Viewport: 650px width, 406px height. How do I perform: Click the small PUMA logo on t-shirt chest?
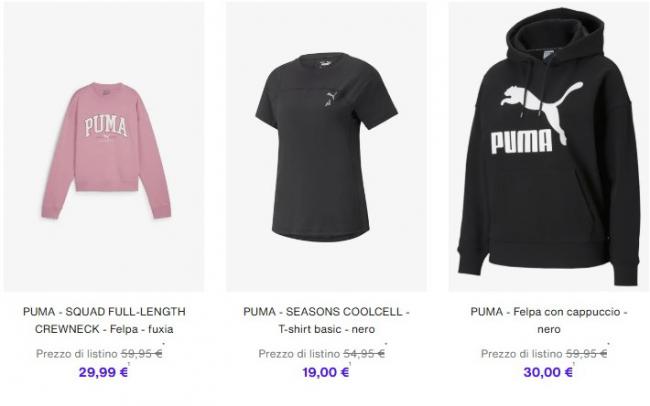coord(330,99)
